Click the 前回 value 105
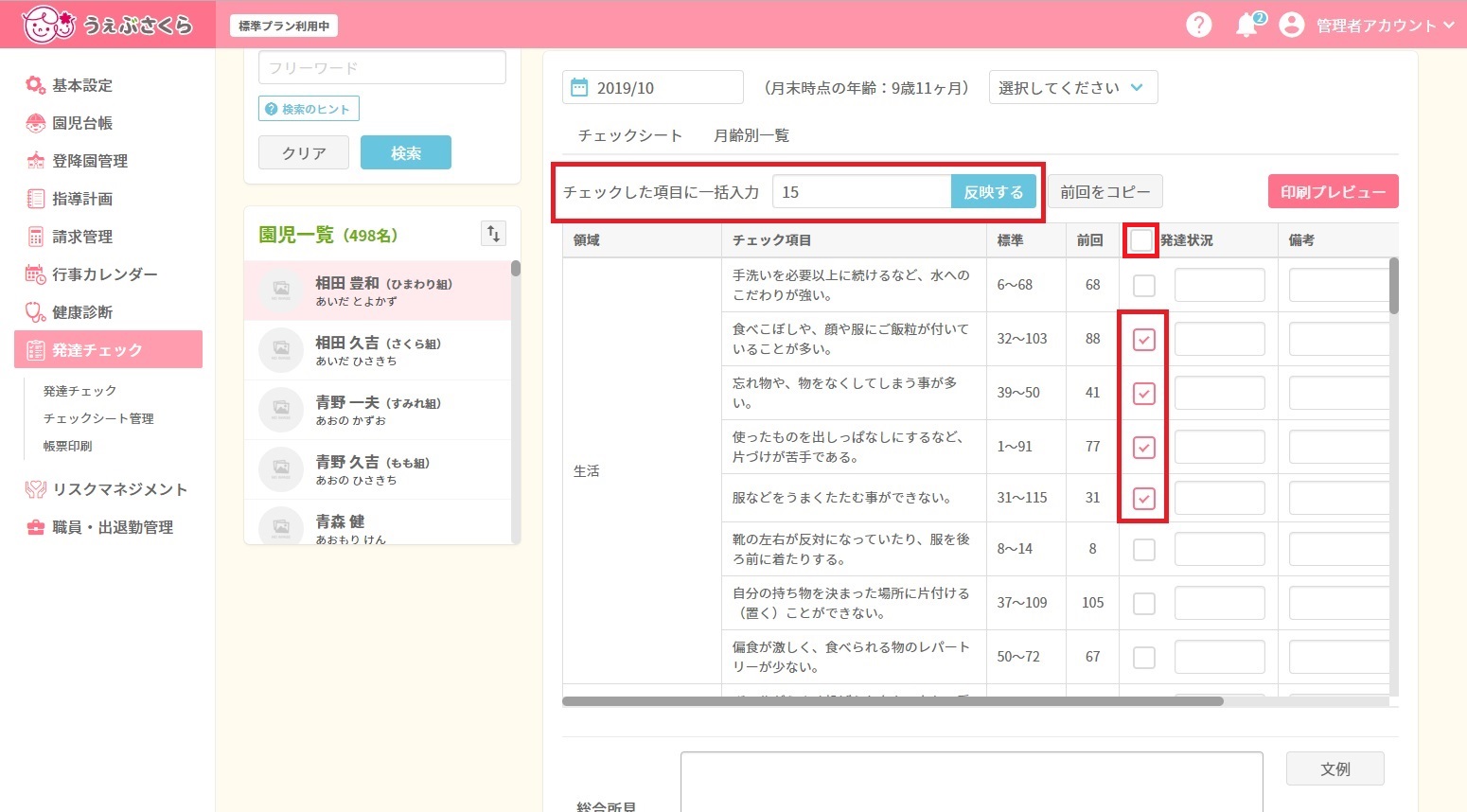 click(x=1092, y=602)
